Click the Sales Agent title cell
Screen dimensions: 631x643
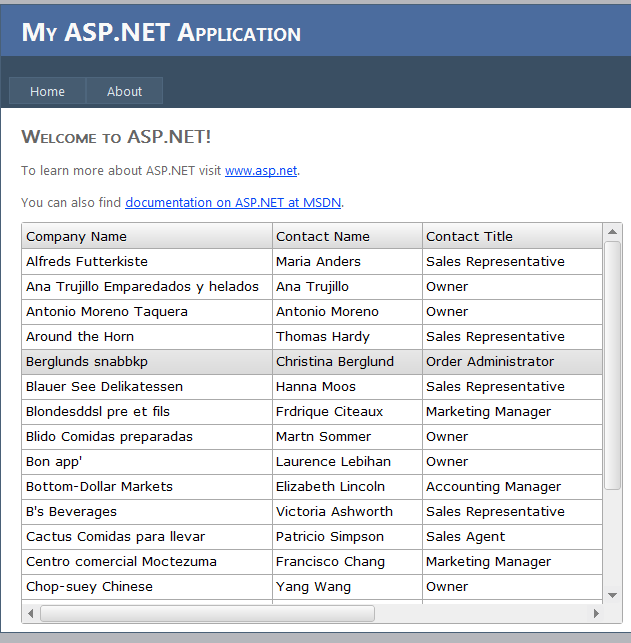coord(512,537)
